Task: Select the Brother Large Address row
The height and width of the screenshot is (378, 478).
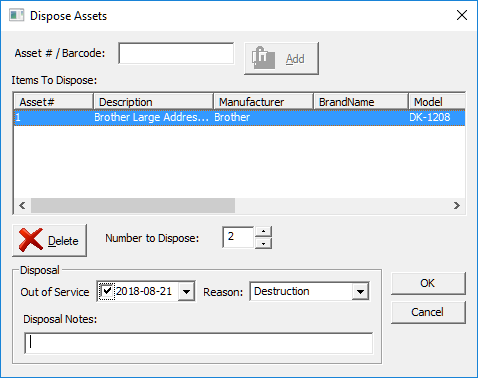Action: click(x=239, y=117)
